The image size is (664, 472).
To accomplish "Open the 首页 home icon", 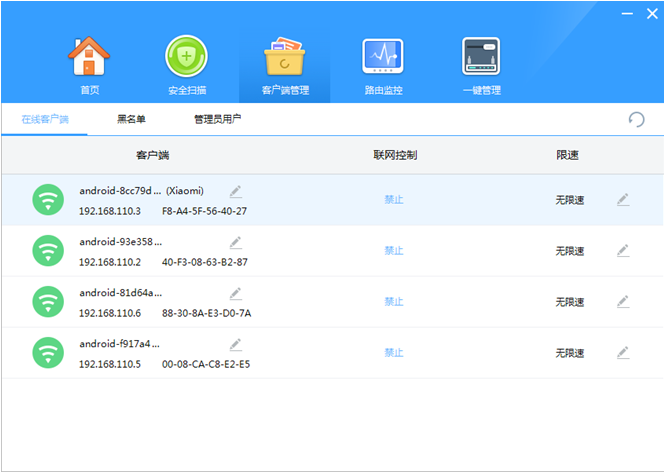I will 90,60.
